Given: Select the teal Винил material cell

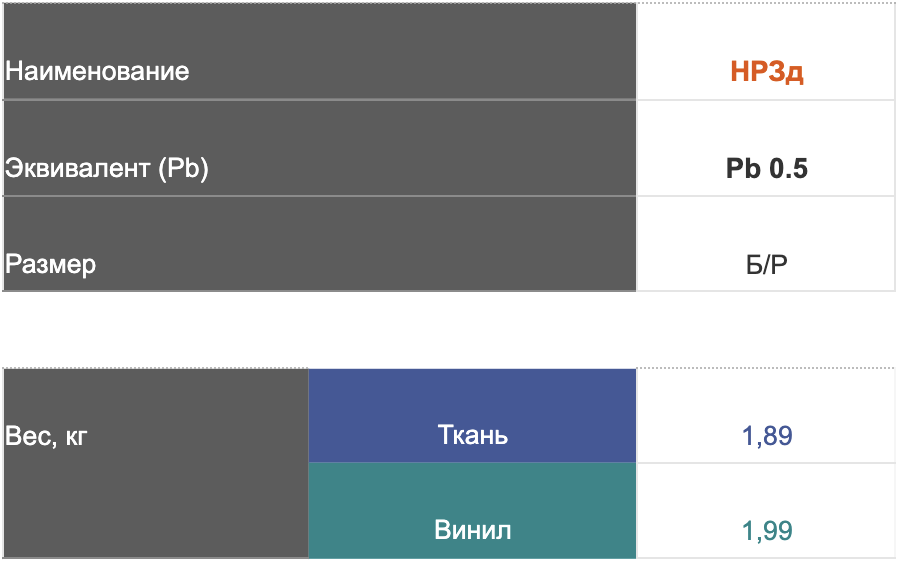Looking at the screenshot, I should click(x=472, y=511).
